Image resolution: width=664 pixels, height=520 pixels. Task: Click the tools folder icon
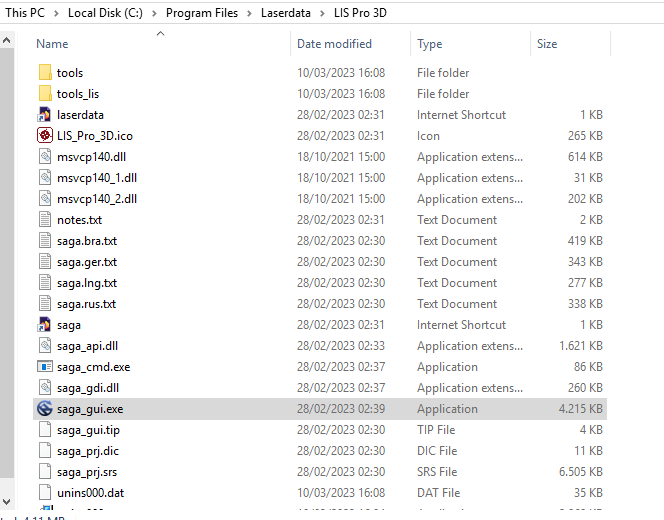pos(44,73)
